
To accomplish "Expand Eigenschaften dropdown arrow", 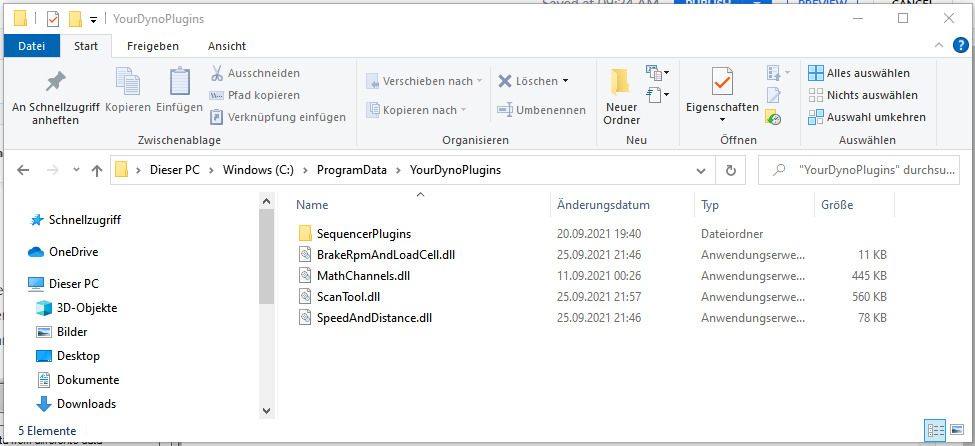I will coord(723,119).
